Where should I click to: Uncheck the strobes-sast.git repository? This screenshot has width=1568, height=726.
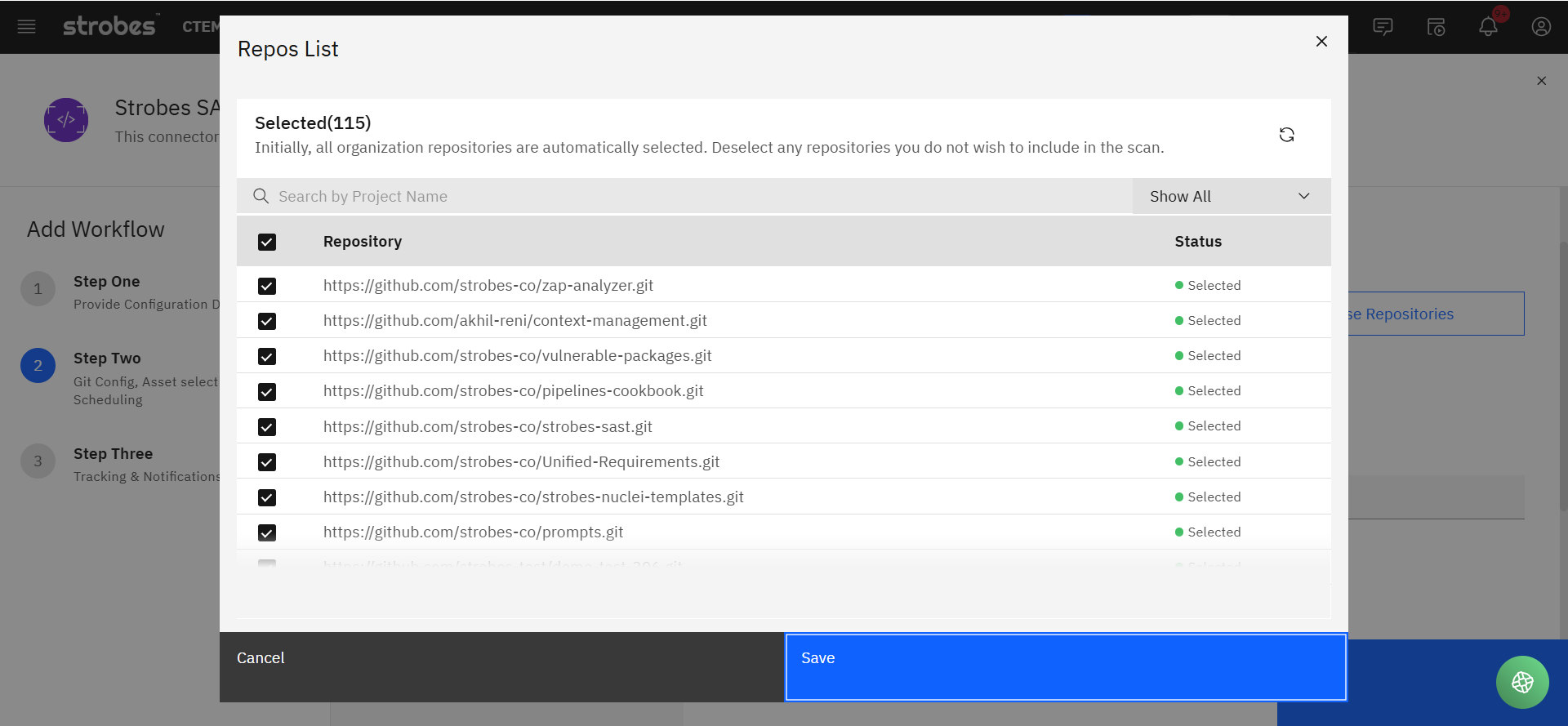(267, 427)
